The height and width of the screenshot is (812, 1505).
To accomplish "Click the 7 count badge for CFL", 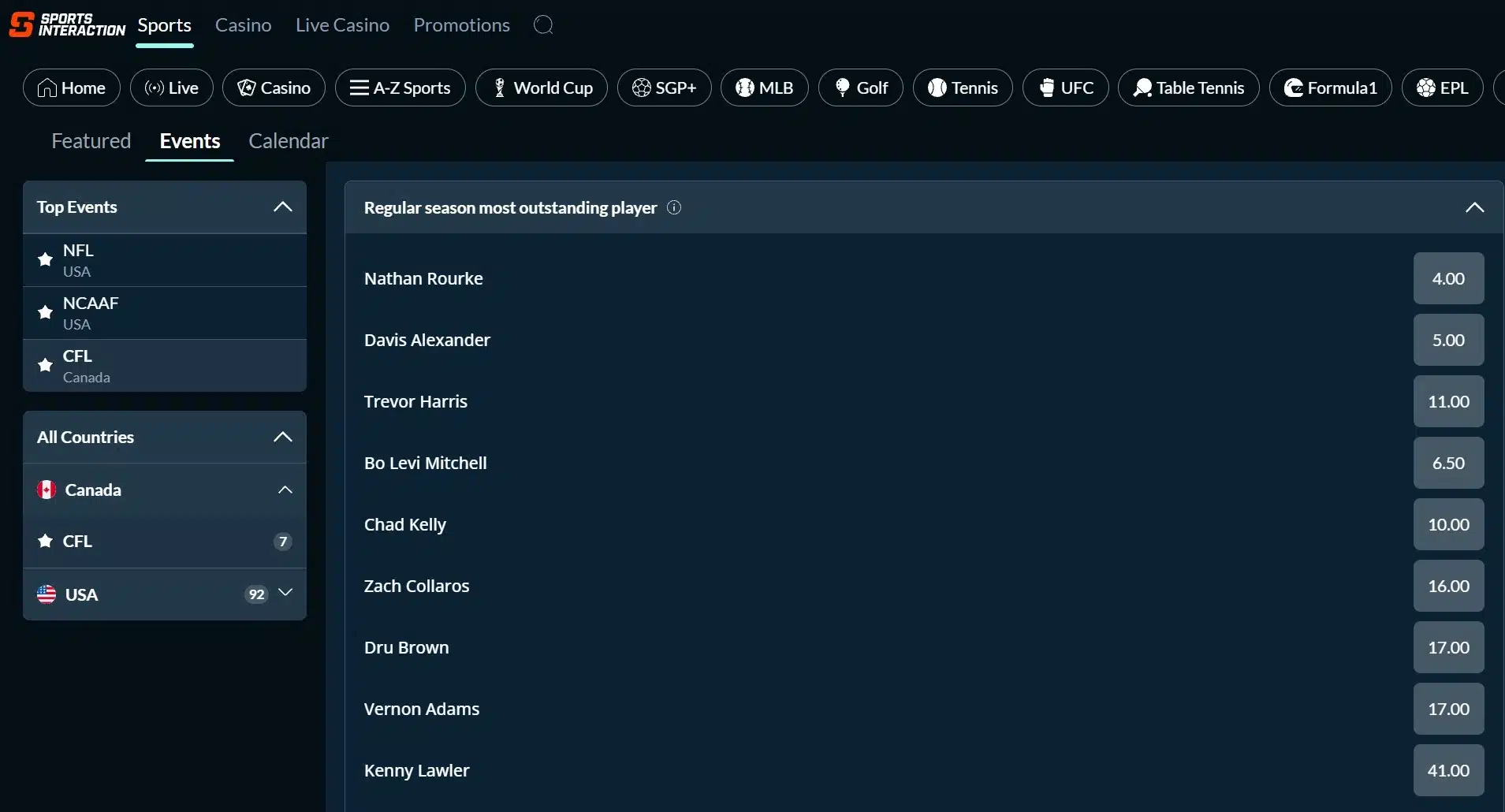I will pos(283,542).
